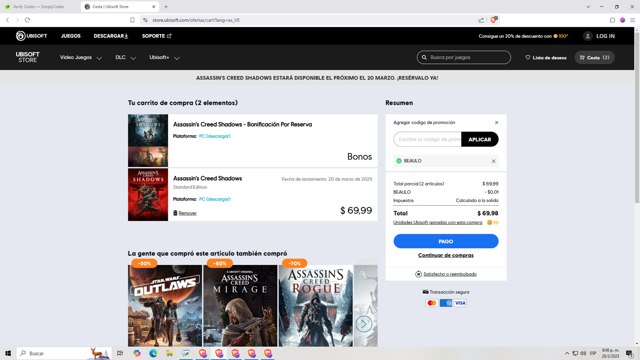Open Star Wars Outlaws thumbnail
Viewport: 640px width, 360px height.
point(165,306)
